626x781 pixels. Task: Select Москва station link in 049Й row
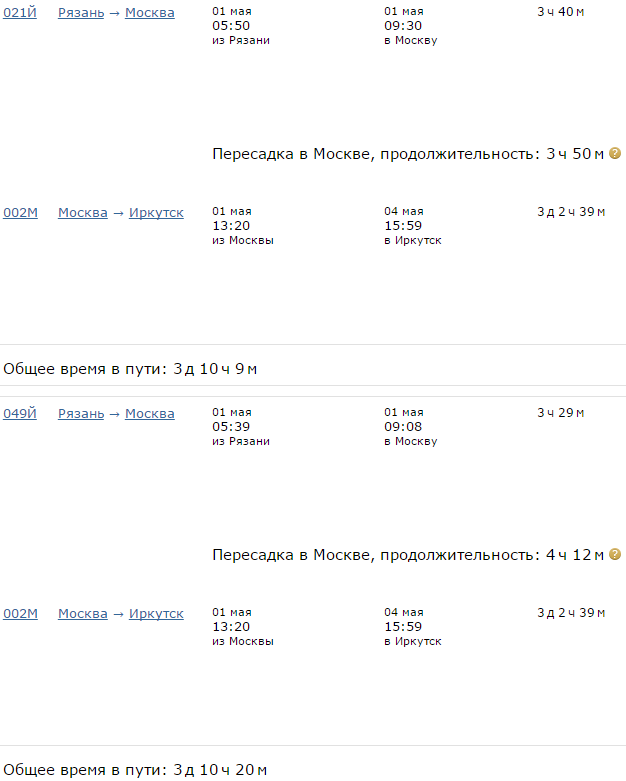point(149,413)
